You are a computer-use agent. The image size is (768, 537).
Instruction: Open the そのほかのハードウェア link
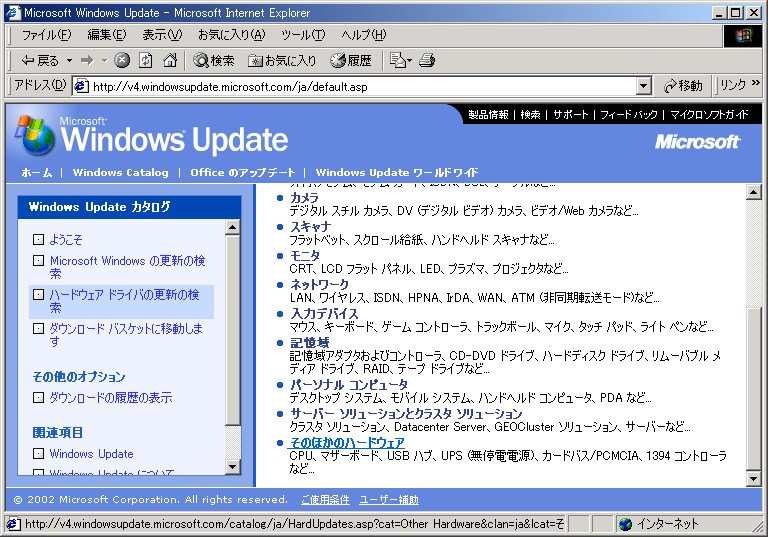347,442
